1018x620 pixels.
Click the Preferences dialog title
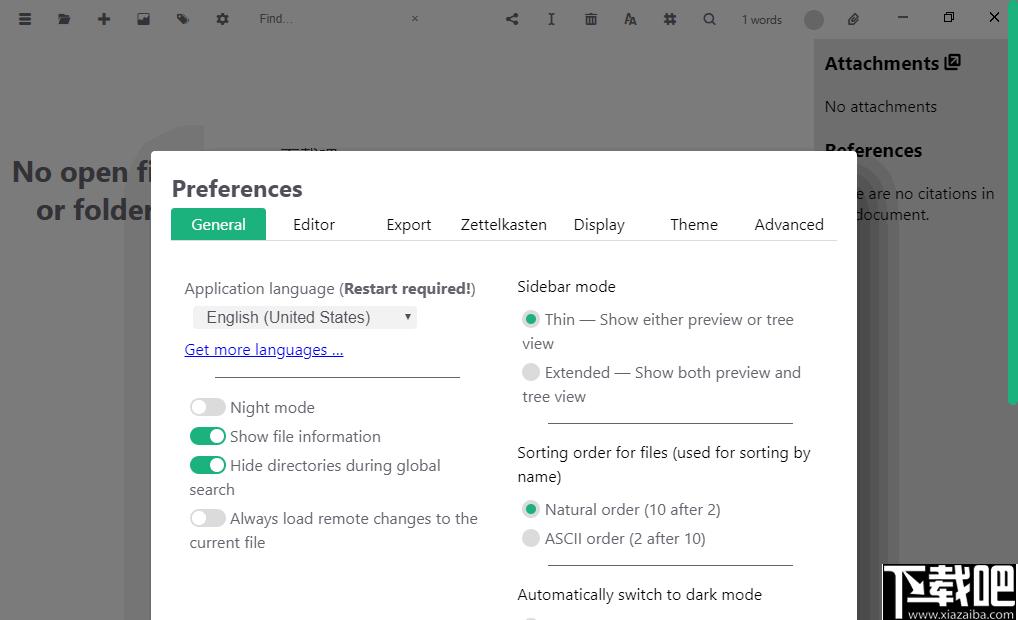pos(237,189)
